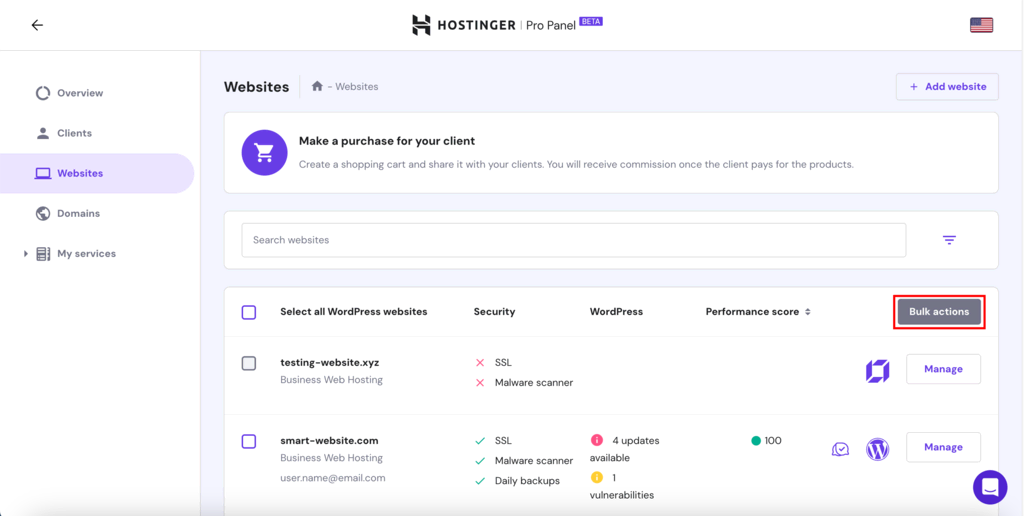Click the Security column header
The height and width of the screenshot is (516, 1024).
tap(494, 312)
